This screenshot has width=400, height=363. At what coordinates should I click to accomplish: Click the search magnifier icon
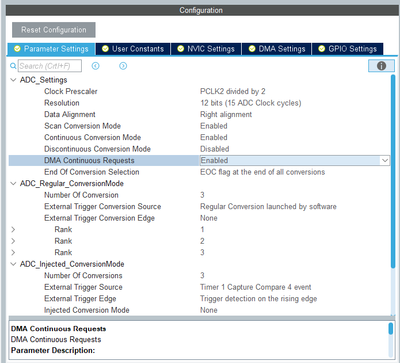pyautogui.click(x=13, y=66)
